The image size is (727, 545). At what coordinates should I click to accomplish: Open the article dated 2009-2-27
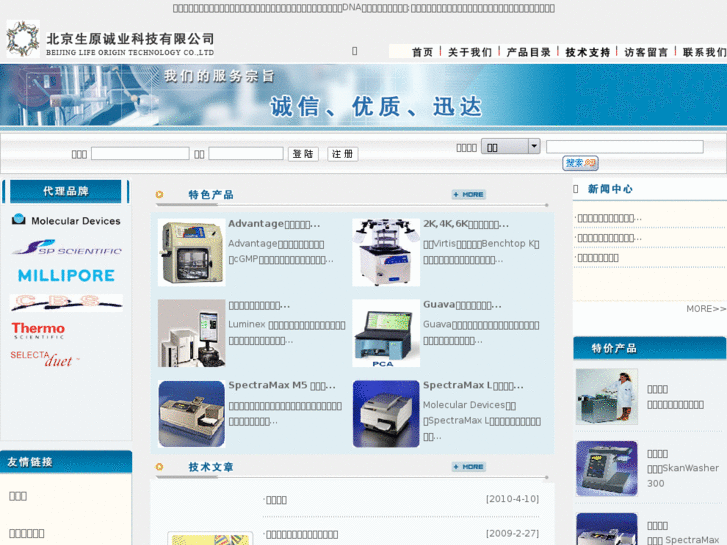click(302, 534)
